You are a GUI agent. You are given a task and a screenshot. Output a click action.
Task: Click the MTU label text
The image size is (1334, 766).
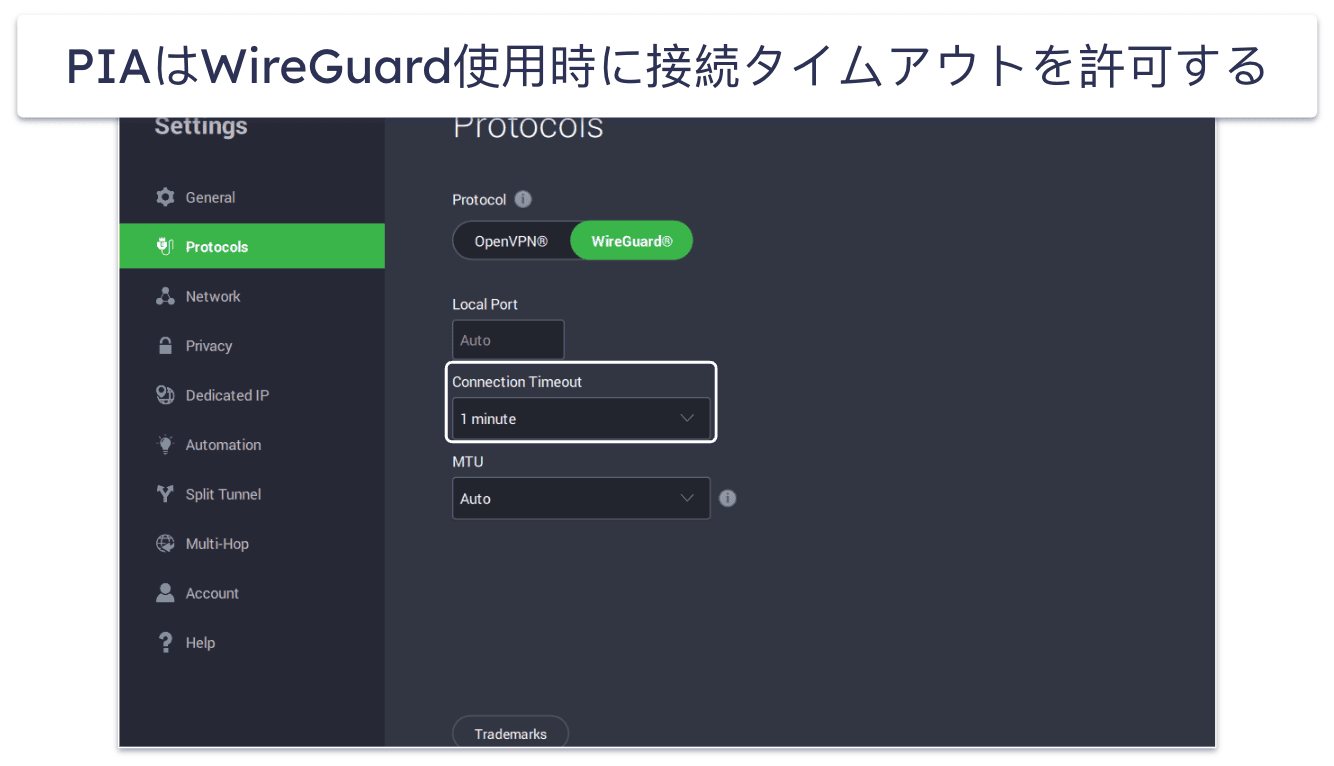point(468,462)
